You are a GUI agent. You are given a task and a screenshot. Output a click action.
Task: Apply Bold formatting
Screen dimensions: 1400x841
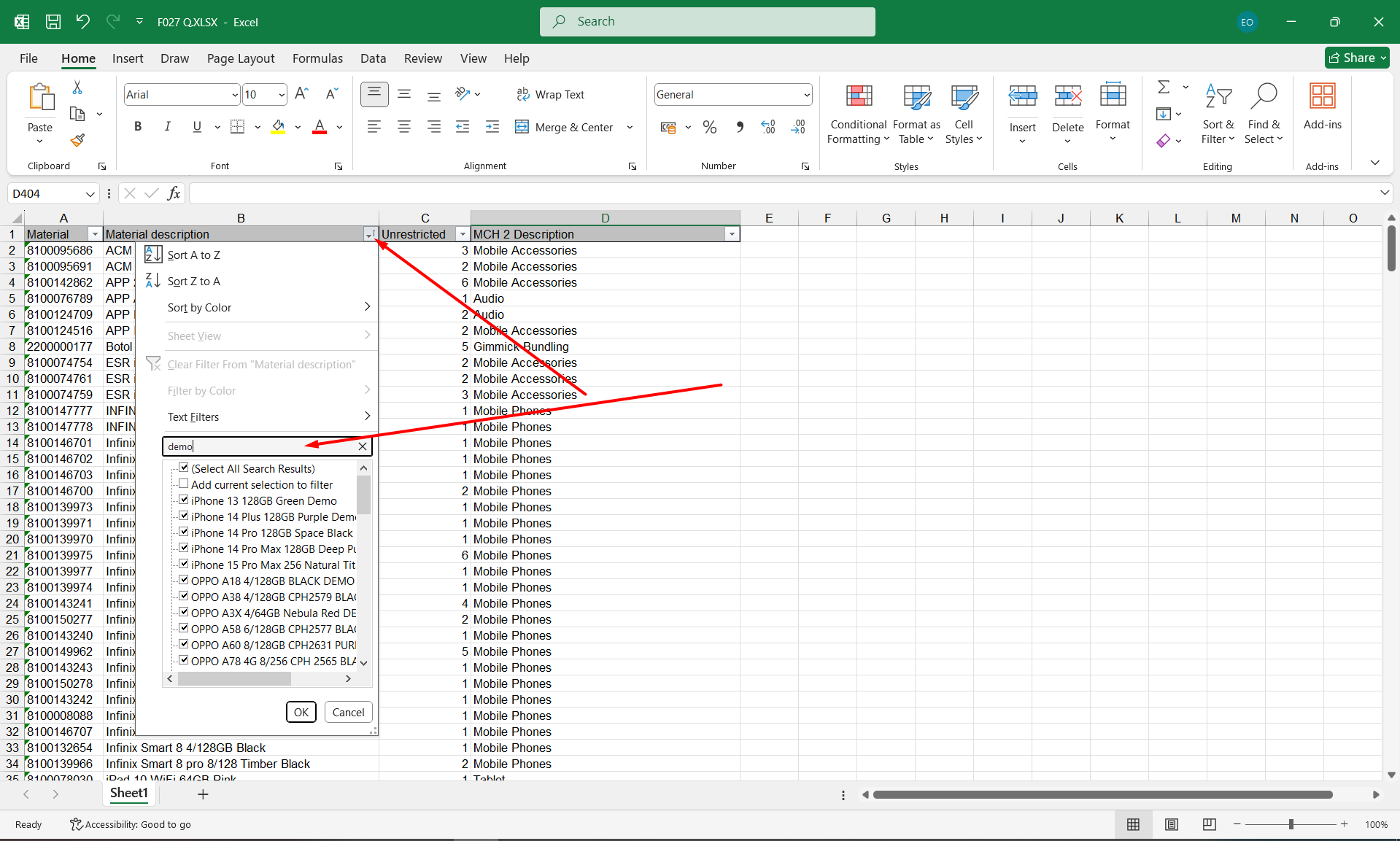138,127
